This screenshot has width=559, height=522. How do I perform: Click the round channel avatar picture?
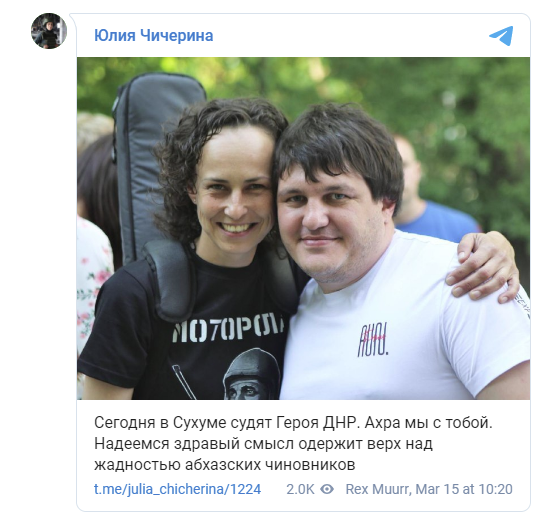point(49,31)
